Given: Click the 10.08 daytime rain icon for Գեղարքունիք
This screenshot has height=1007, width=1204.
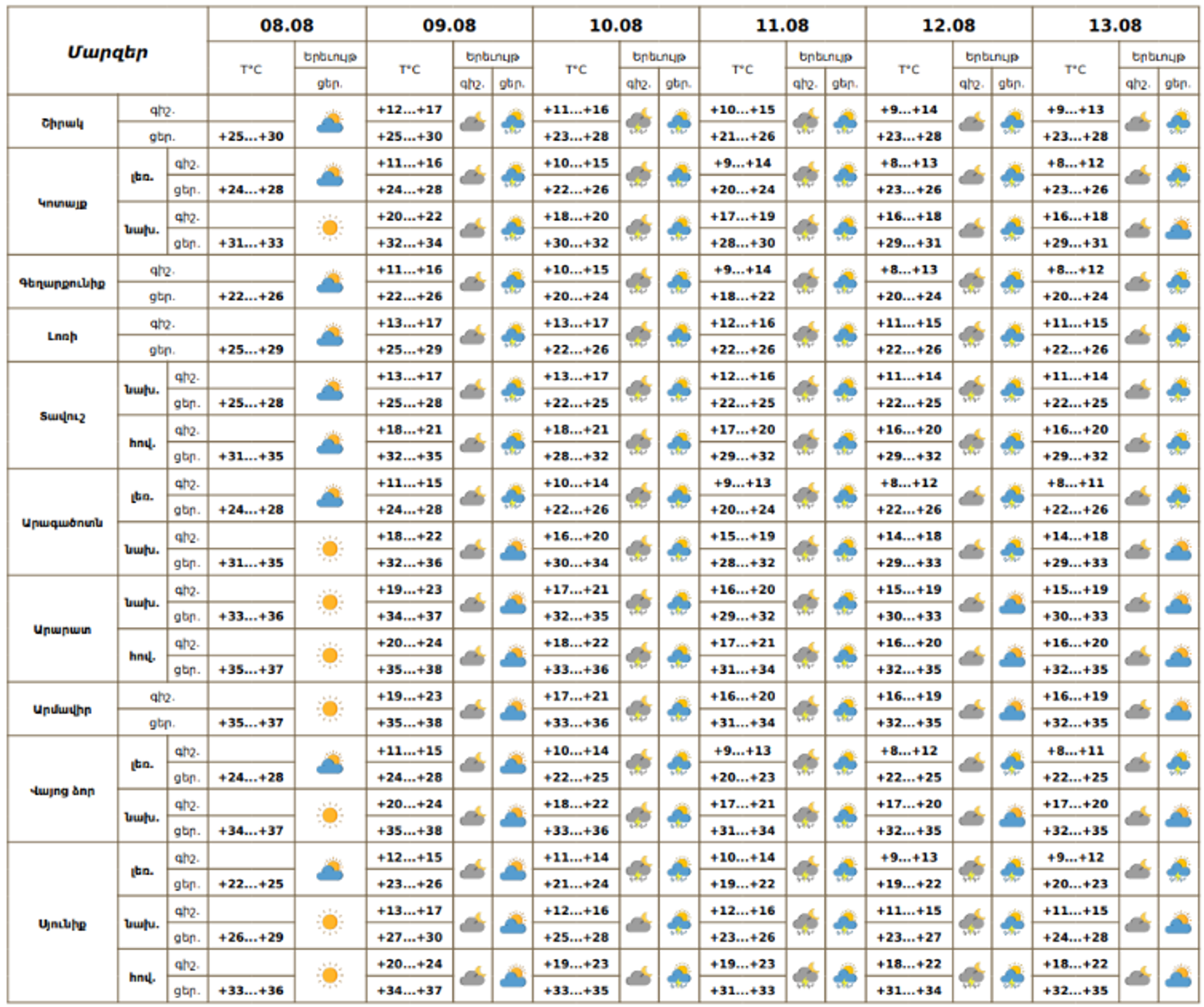Looking at the screenshot, I should [x=679, y=282].
